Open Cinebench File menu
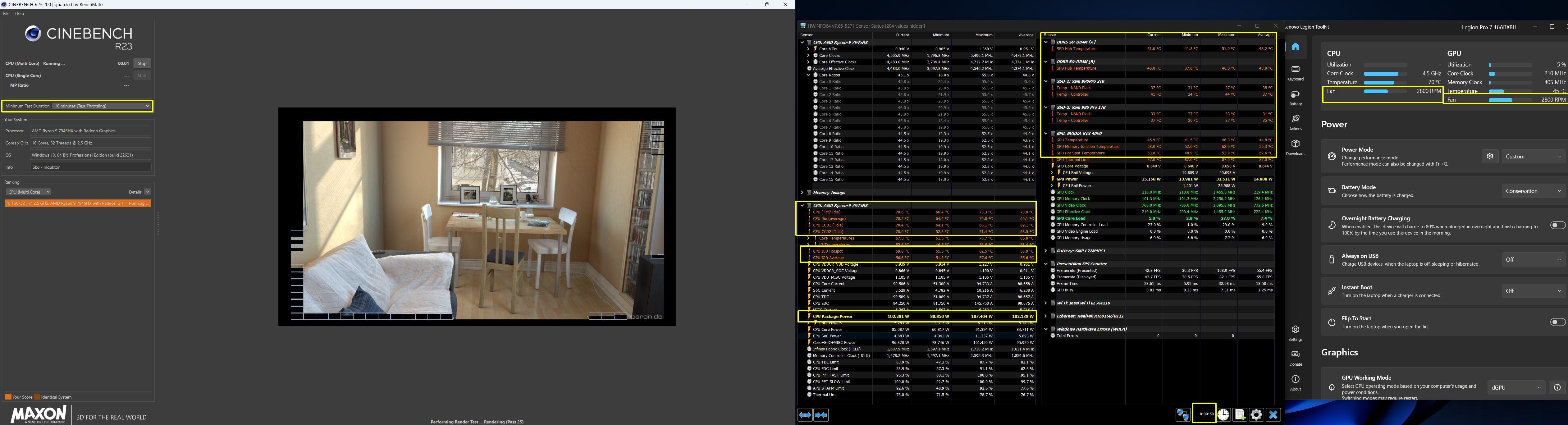The width and height of the screenshot is (1568, 425). [x=6, y=13]
